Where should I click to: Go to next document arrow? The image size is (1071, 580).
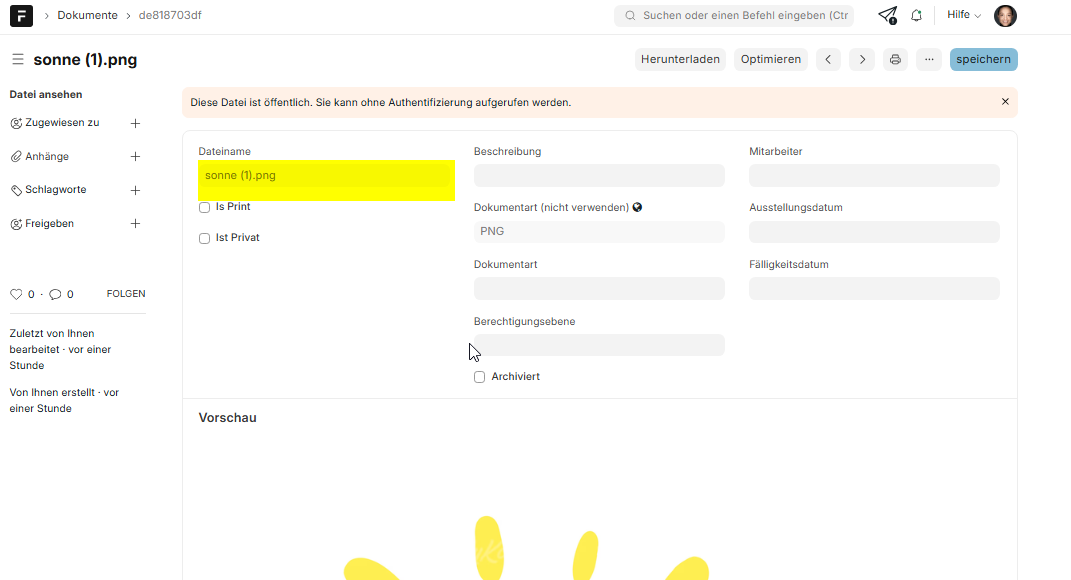pyautogui.click(x=862, y=60)
